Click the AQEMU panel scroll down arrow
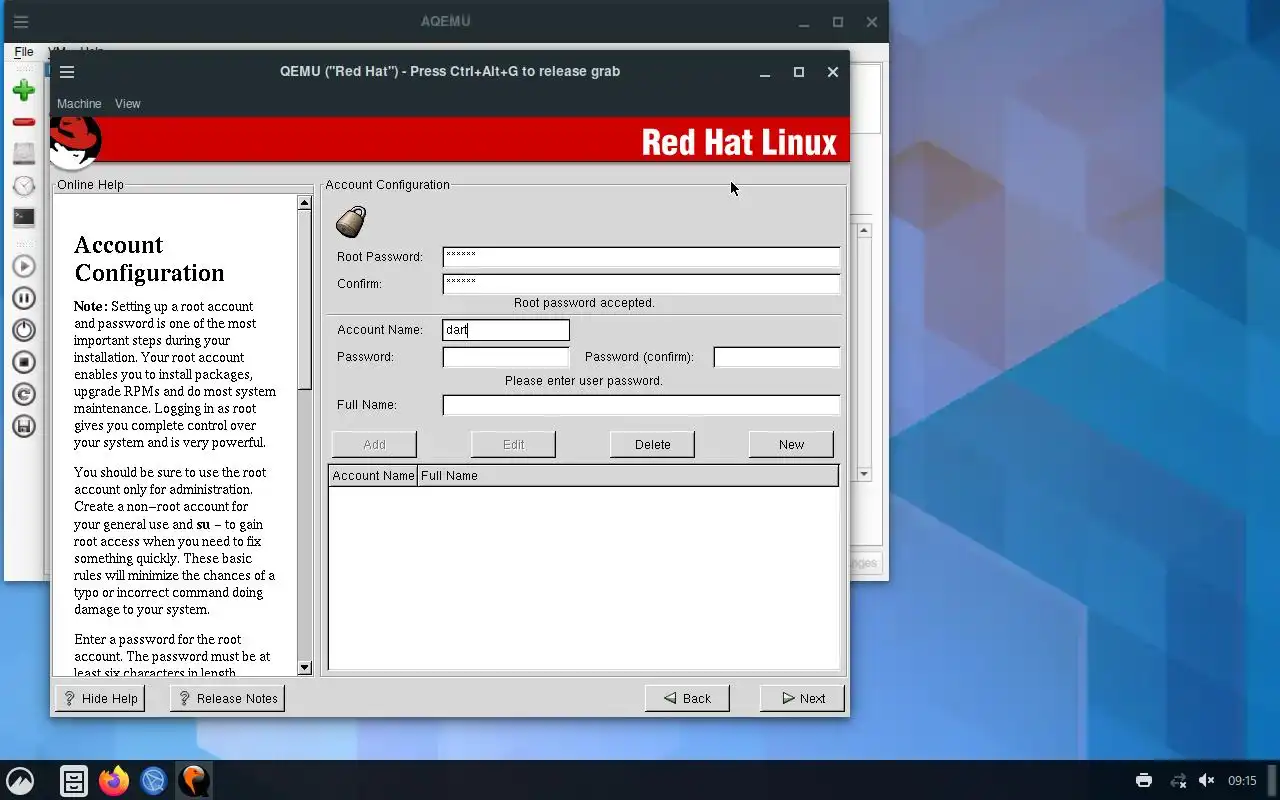 [x=864, y=474]
